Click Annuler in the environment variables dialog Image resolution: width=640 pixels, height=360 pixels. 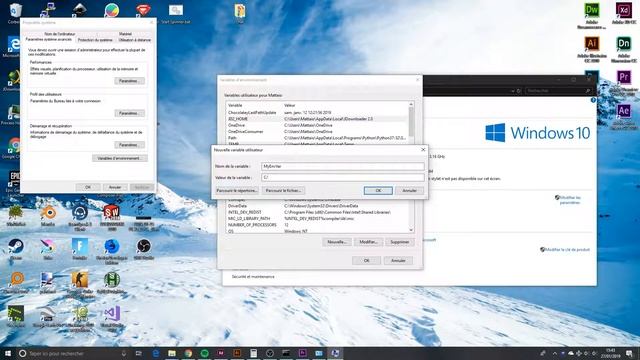(398, 260)
